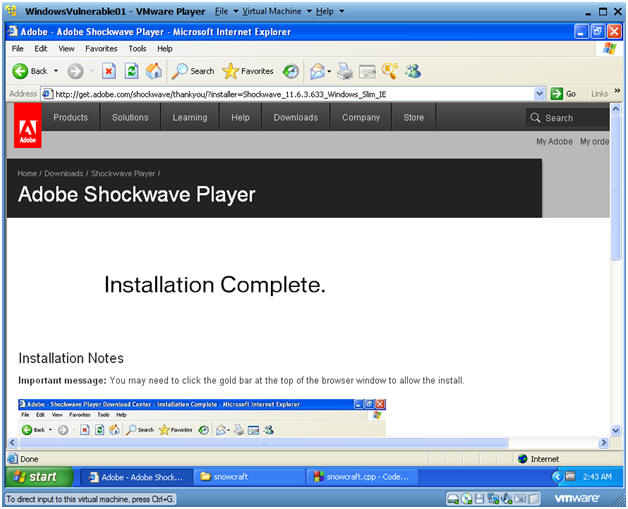Screen dimensions: 628x509
Task: Open Adobe Products navigation tab
Action: [x=70, y=117]
